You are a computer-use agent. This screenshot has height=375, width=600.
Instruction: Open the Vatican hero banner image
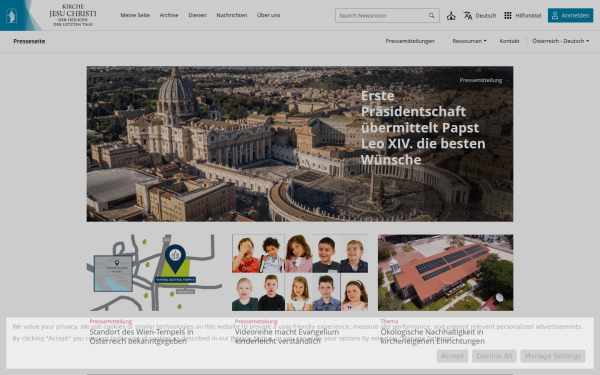pyautogui.click(x=300, y=144)
